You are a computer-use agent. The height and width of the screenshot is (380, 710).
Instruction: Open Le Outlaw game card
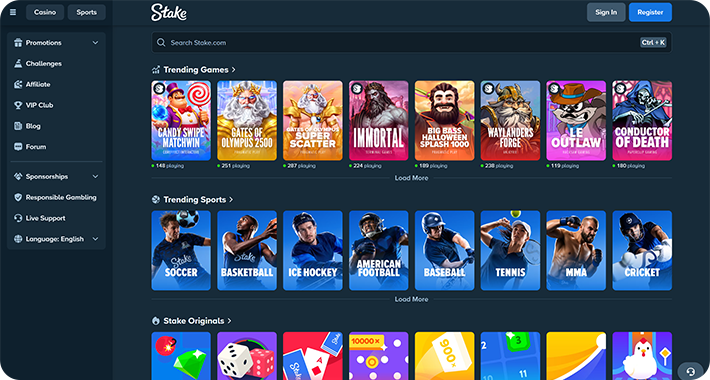pyautogui.click(x=576, y=120)
